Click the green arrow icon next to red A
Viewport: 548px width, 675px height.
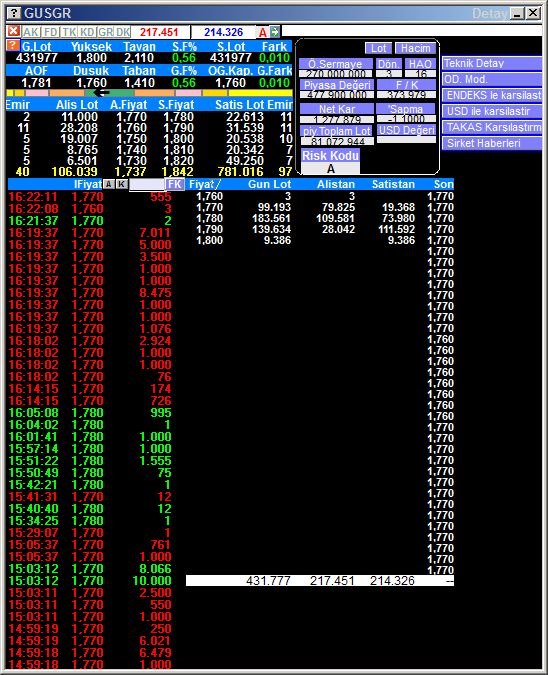coord(275,32)
